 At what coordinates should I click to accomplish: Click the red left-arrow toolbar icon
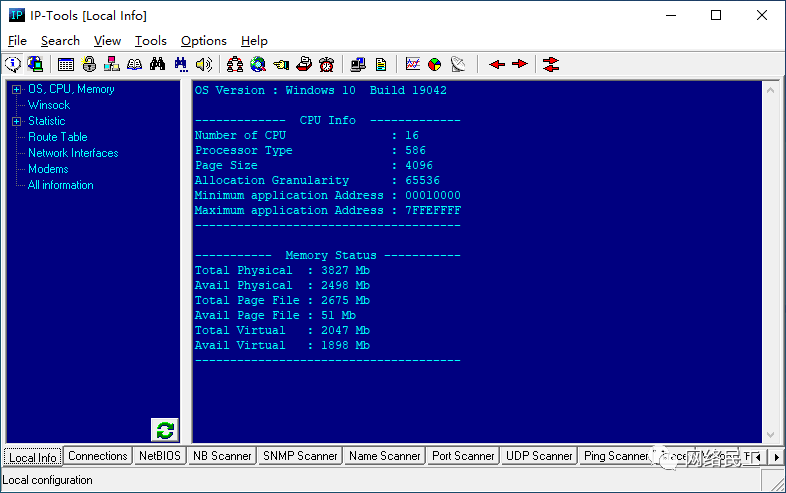point(497,64)
